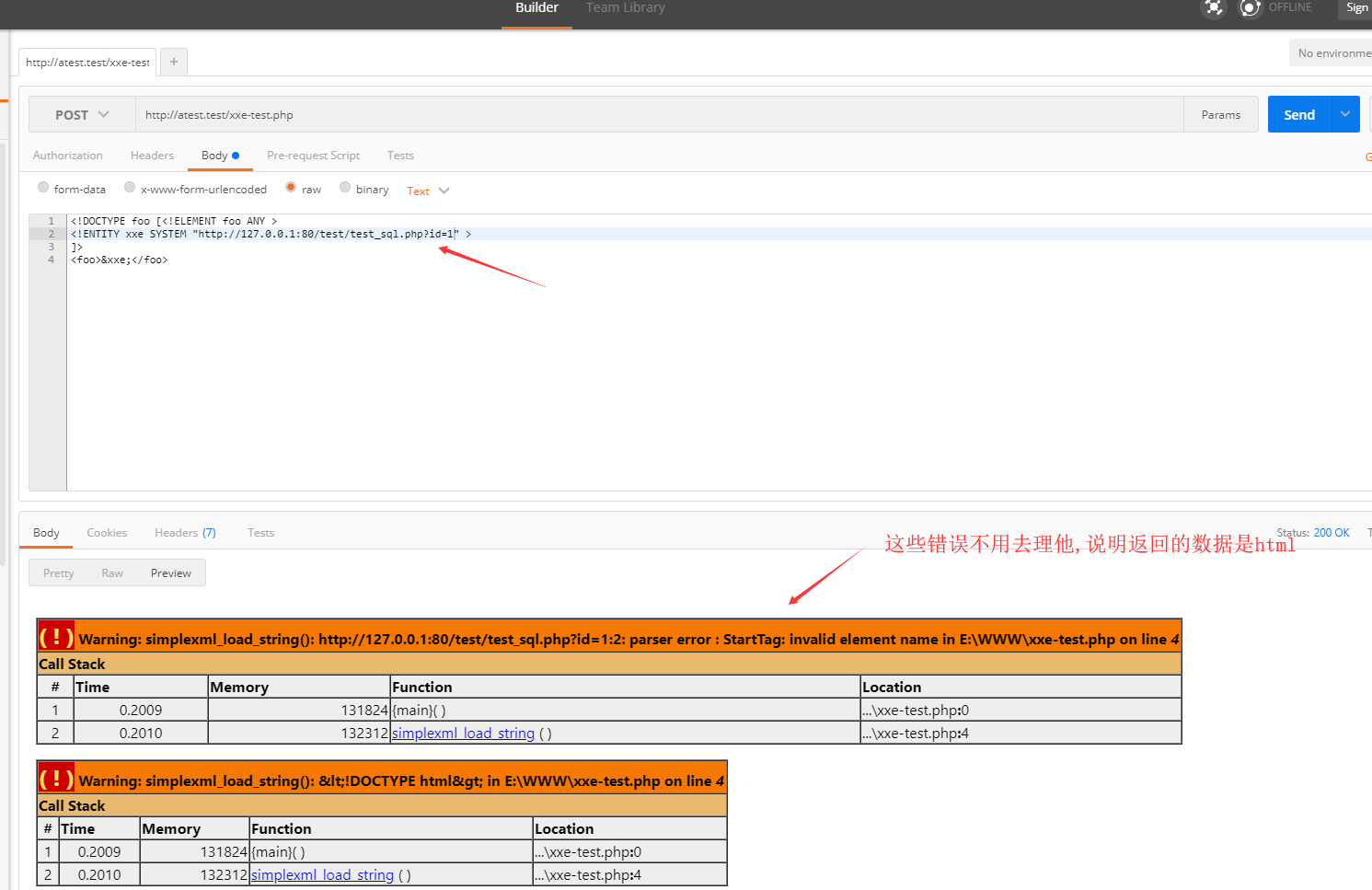Open the Authorization request tab
Image resolution: width=1372 pixels, height=890 pixels.
click(x=68, y=156)
